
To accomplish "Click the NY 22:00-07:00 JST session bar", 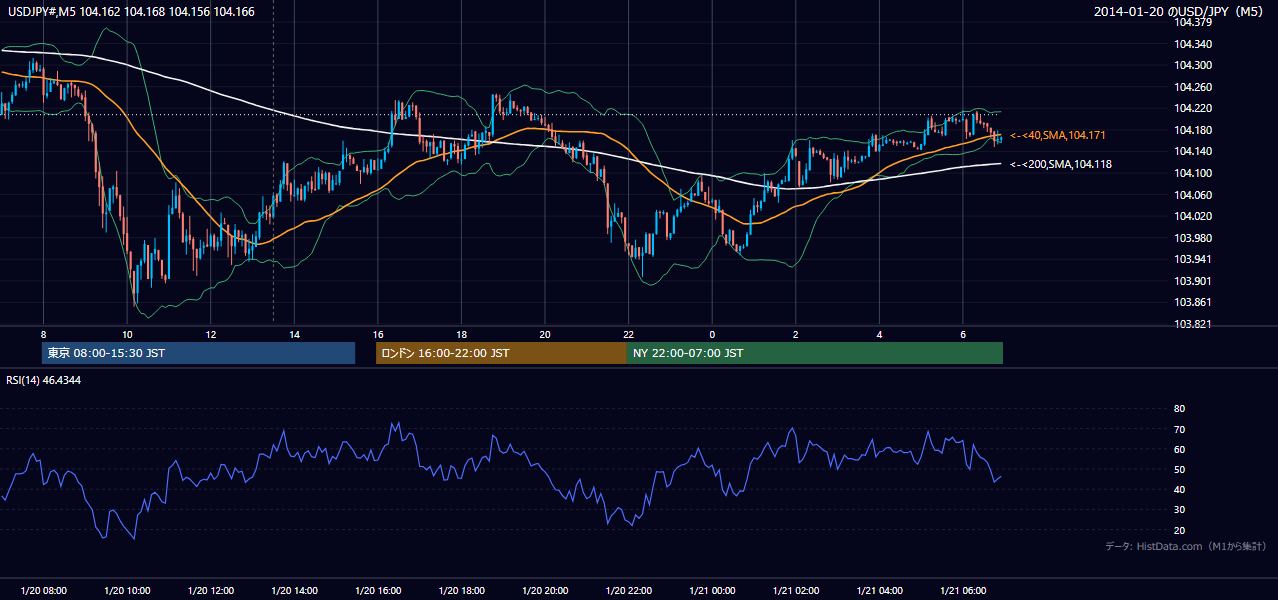I will click(815, 353).
